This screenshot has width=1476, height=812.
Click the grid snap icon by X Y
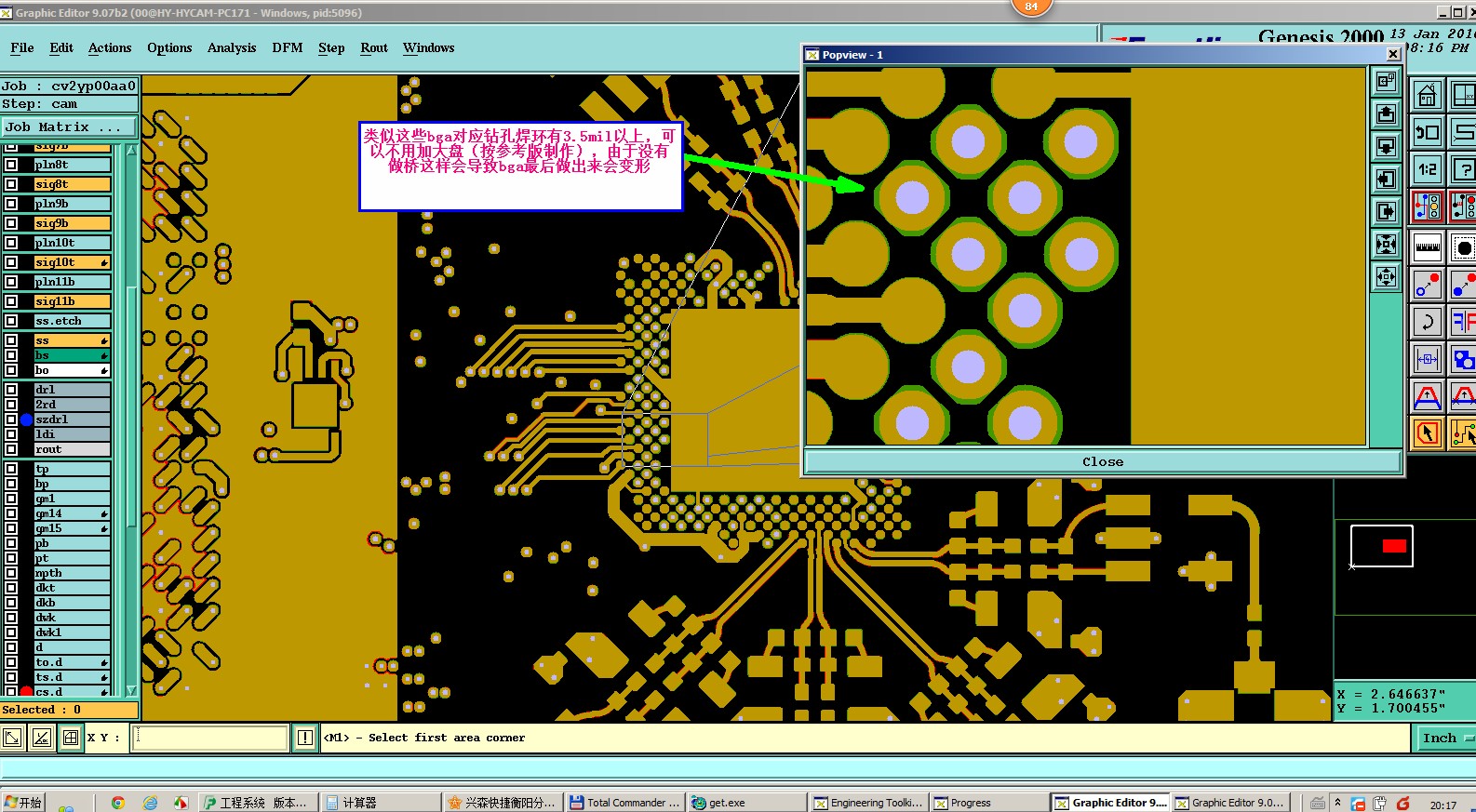coord(71,738)
